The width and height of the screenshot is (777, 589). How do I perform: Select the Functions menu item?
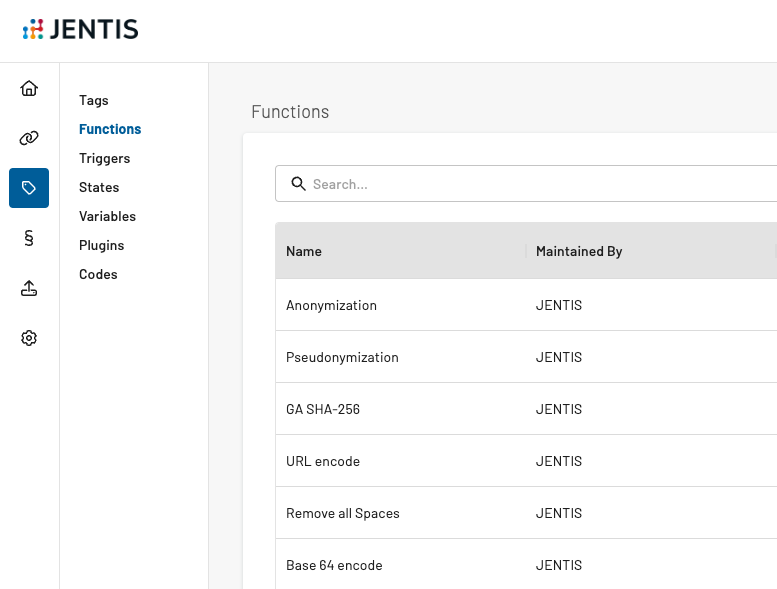[x=110, y=129]
